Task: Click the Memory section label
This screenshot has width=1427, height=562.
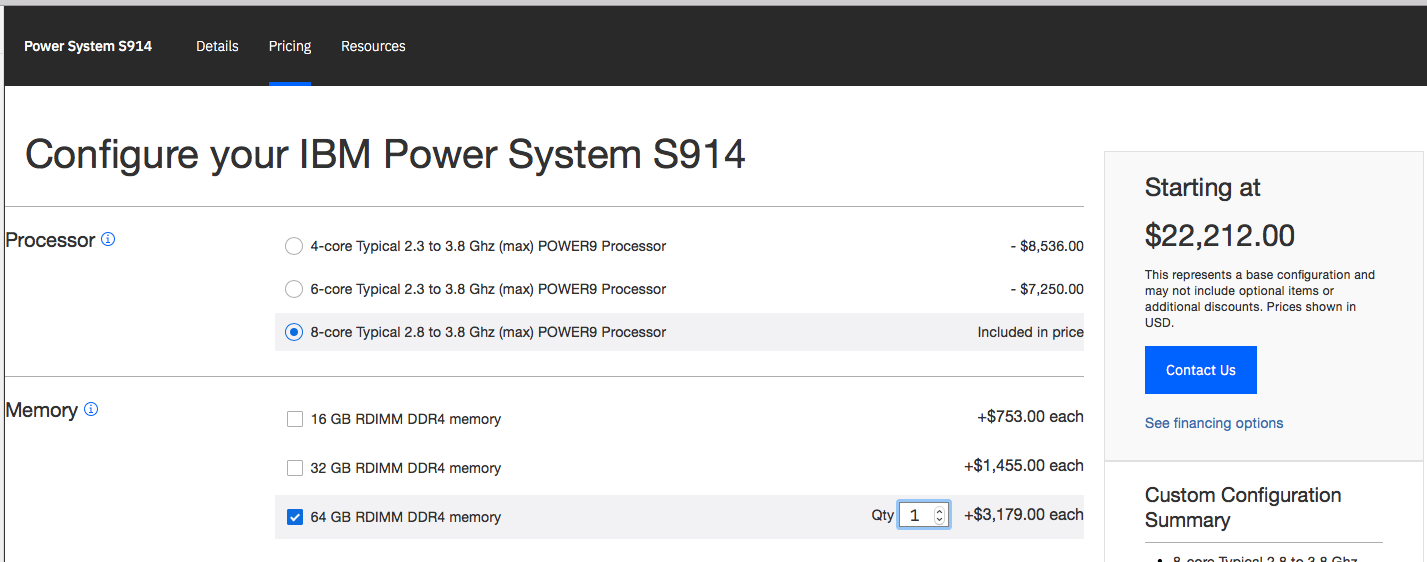Action: (x=41, y=410)
